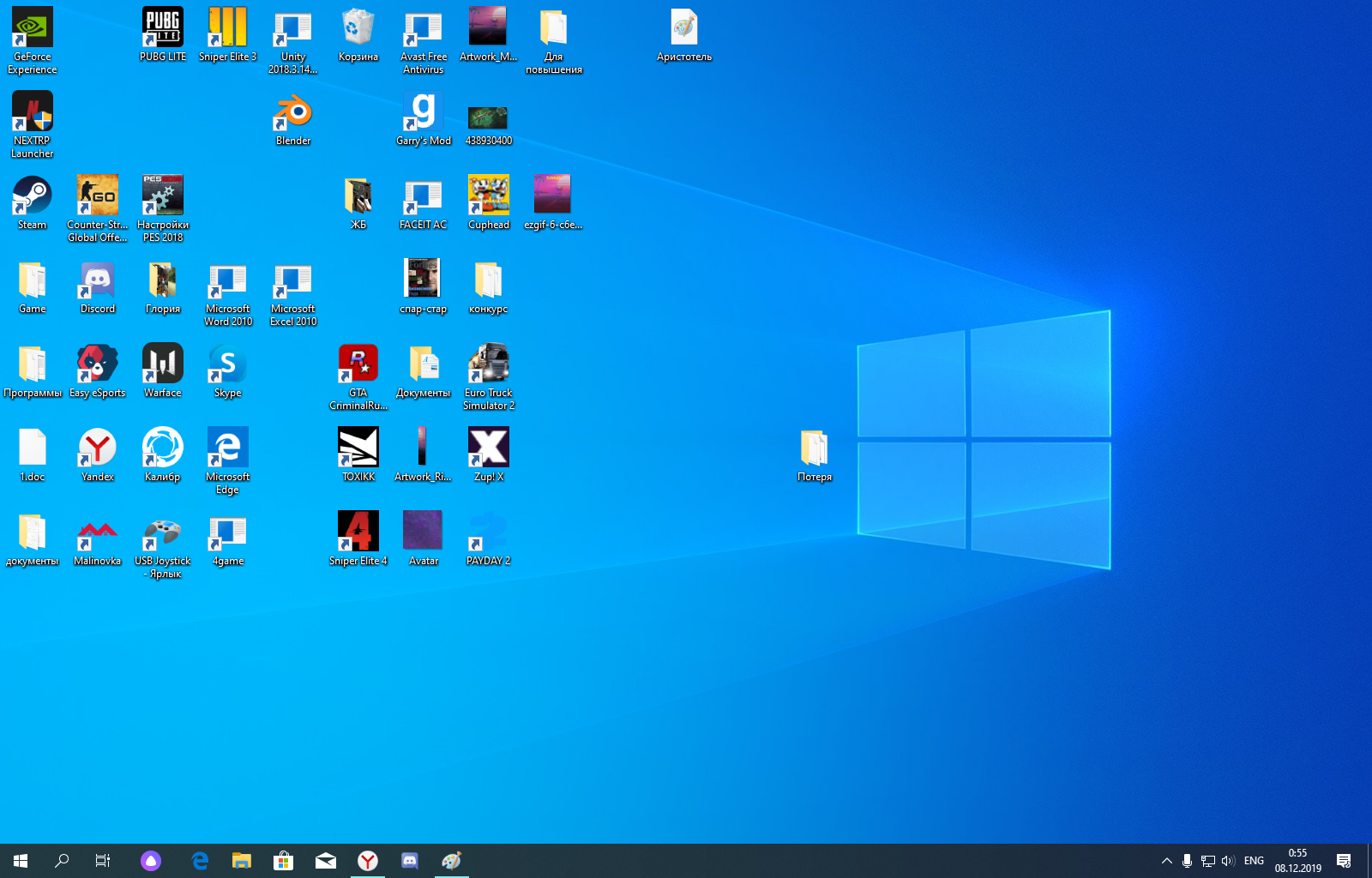Select the Artwork_Ri... image file
Viewport: 1372px width, 878px height.
tap(424, 454)
